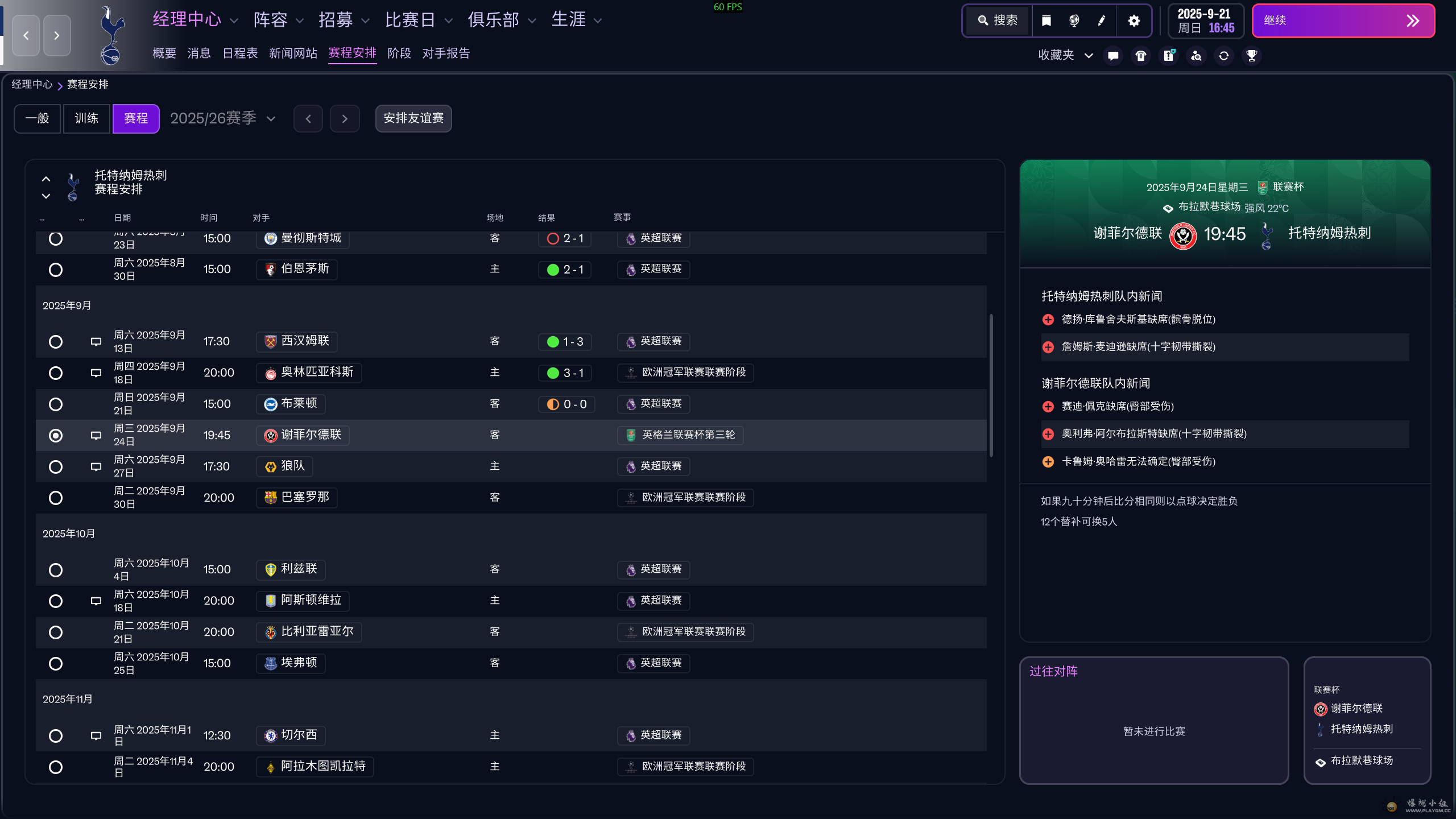The width and height of the screenshot is (1456, 819).
Task: Switch to the 对手报告 tab
Action: tap(446, 53)
